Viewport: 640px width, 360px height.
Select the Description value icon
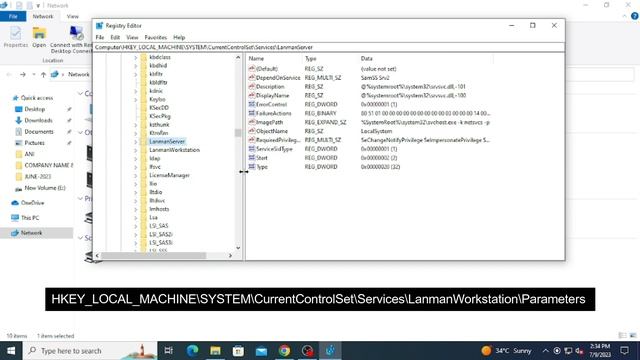[252, 87]
